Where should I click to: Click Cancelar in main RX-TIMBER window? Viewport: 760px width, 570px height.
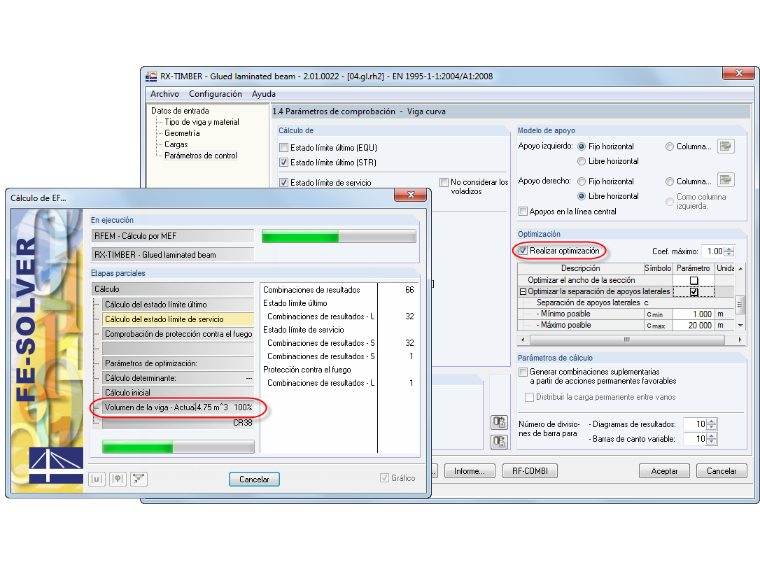click(x=722, y=471)
